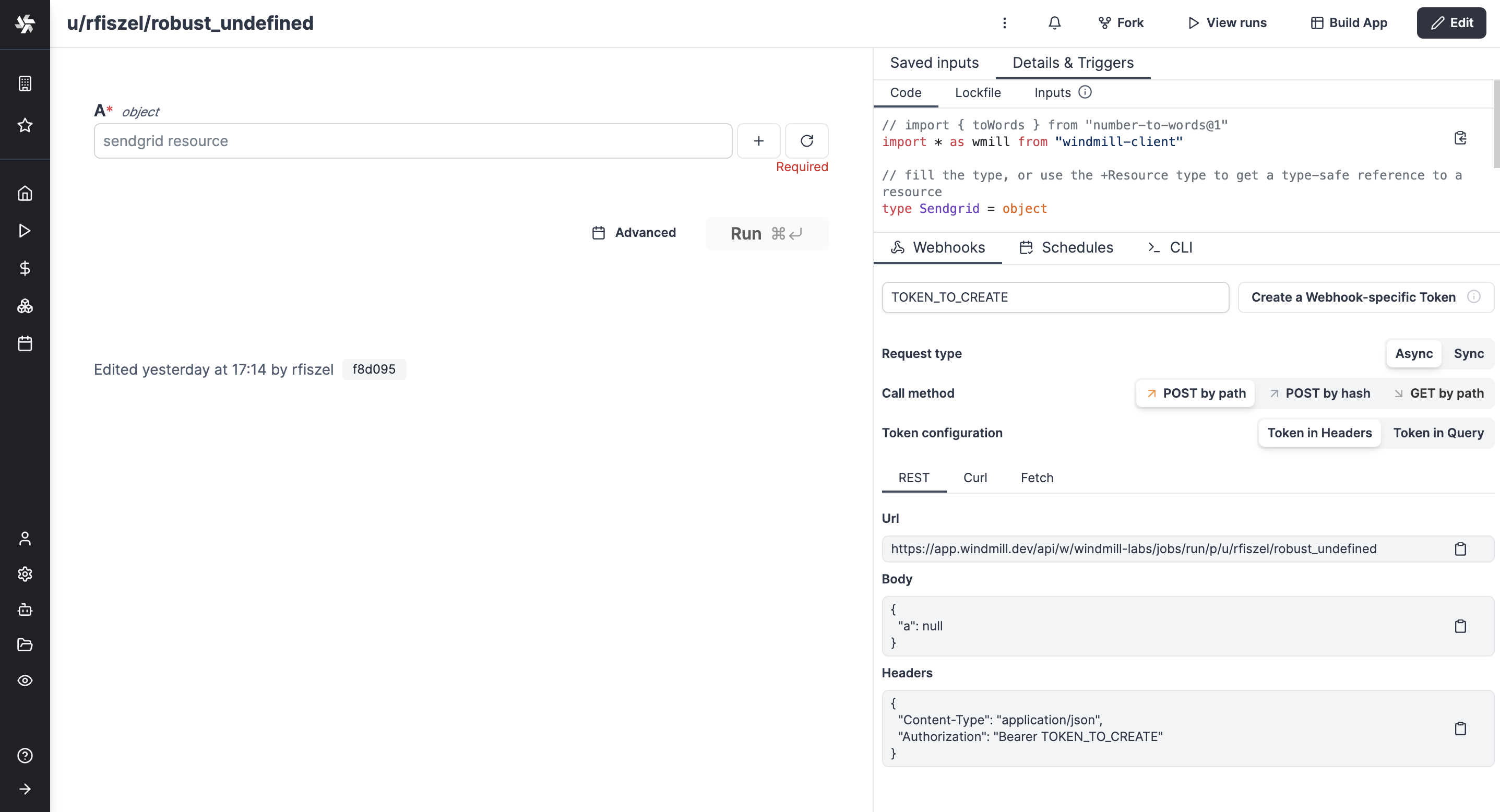Select Token in Query configuration
Image resolution: width=1500 pixels, height=812 pixels.
tap(1438, 433)
